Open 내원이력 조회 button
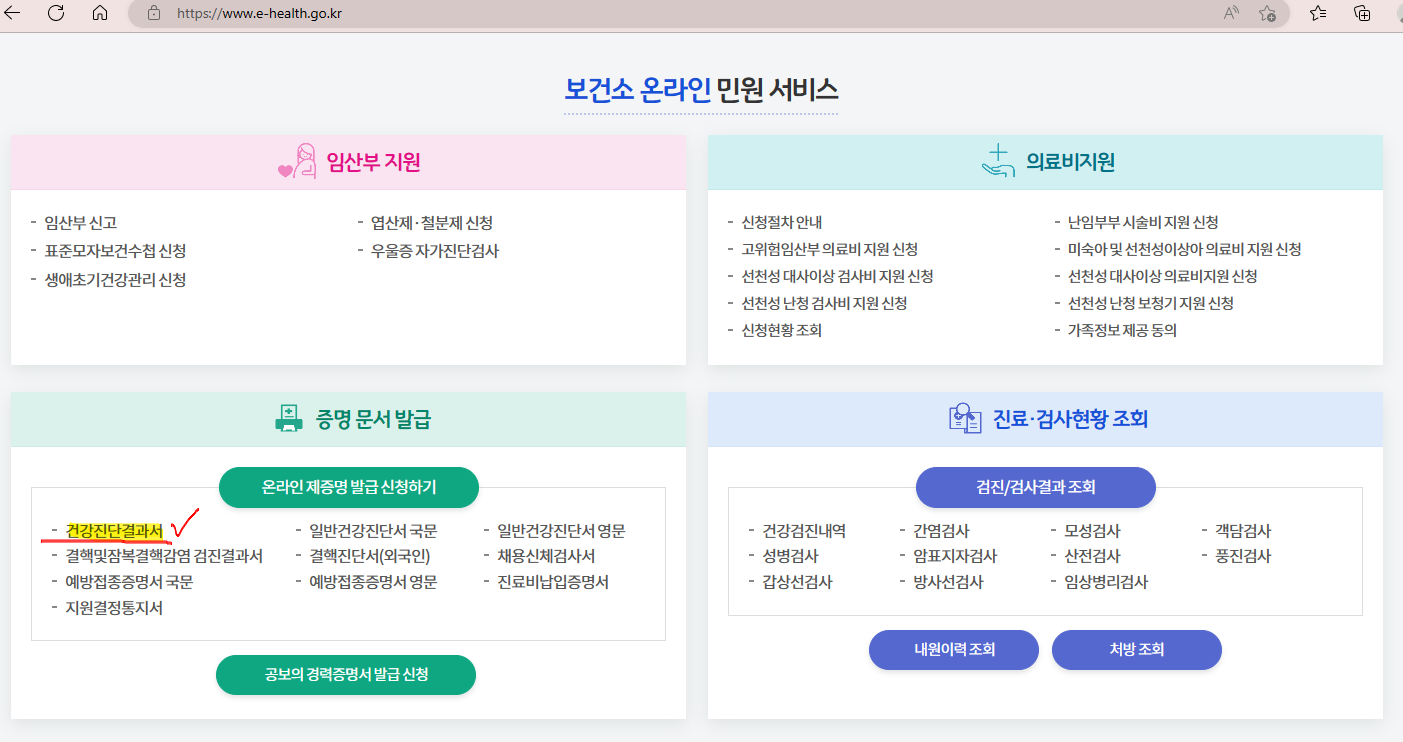This screenshot has height=742, width=1403. [954, 650]
